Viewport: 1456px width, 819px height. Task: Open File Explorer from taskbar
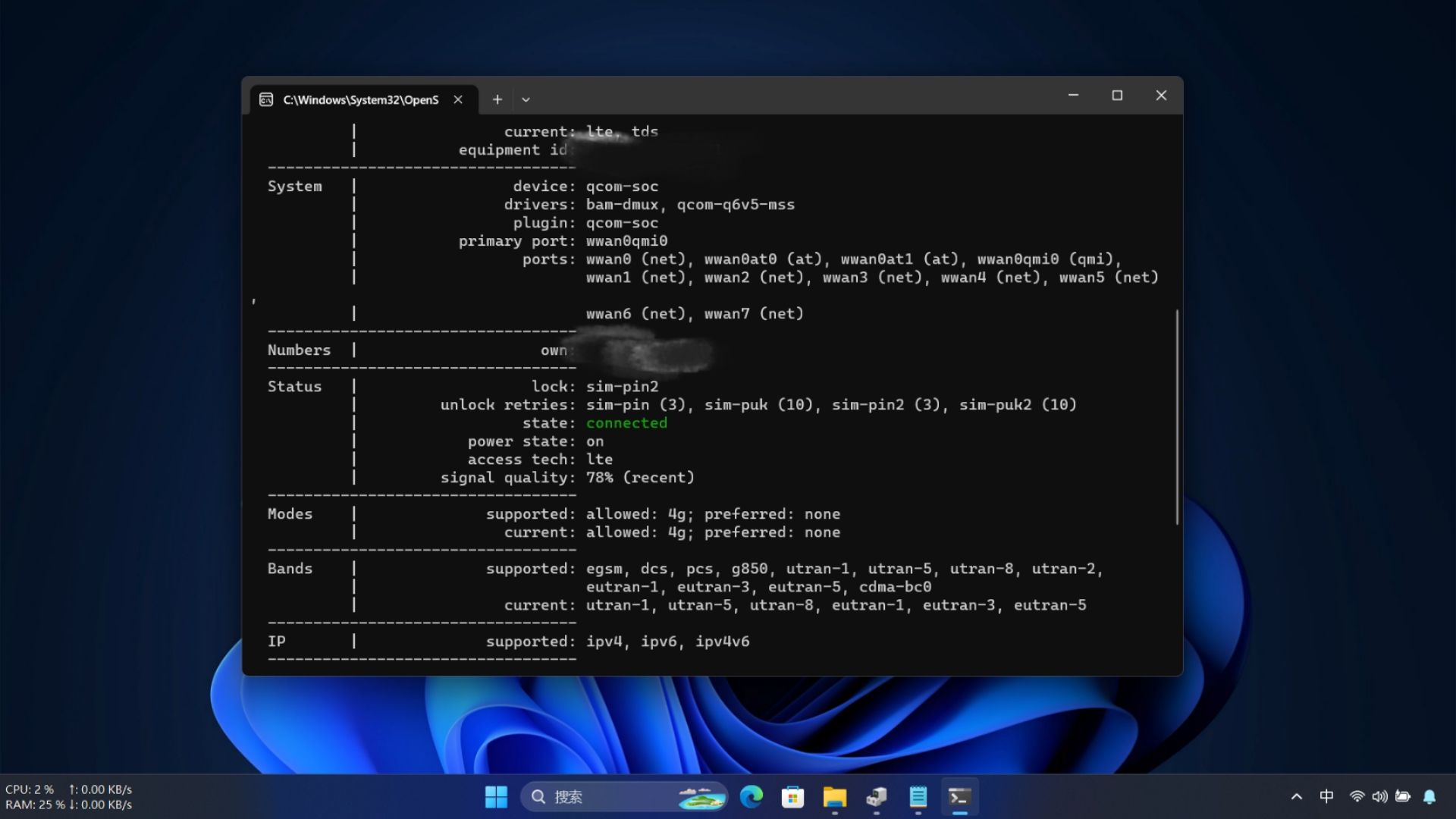[x=834, y=797]
